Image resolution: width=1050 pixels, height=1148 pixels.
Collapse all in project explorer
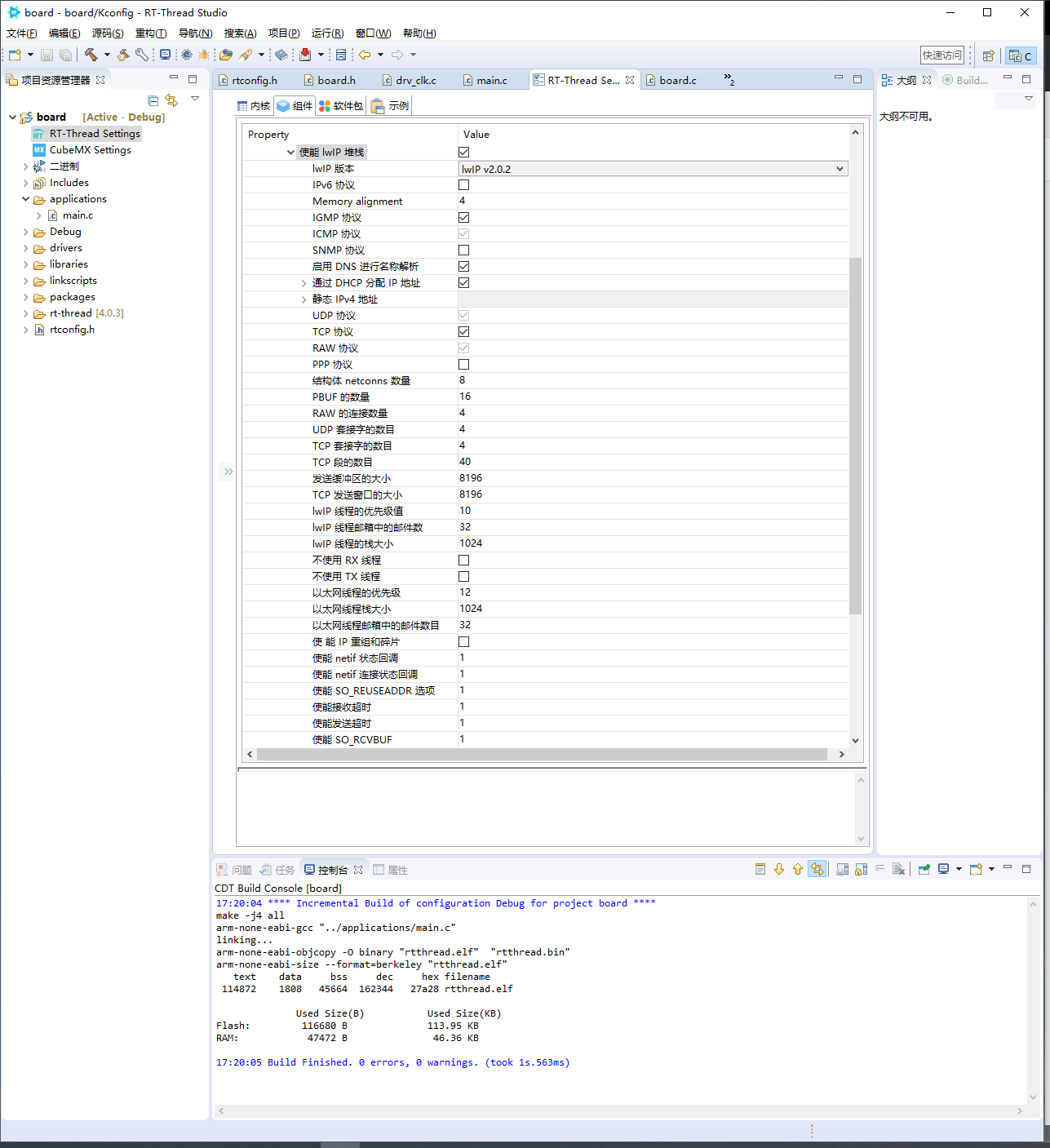point(153,100)
